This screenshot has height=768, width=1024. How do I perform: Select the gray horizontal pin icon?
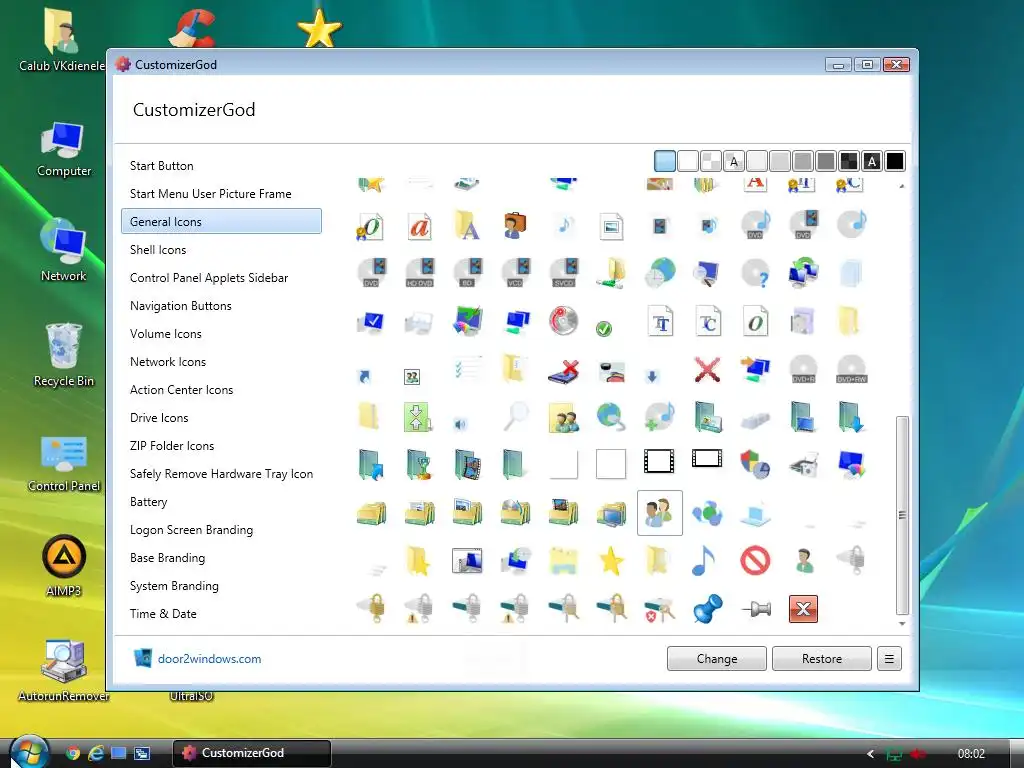[x=756, y=609]
